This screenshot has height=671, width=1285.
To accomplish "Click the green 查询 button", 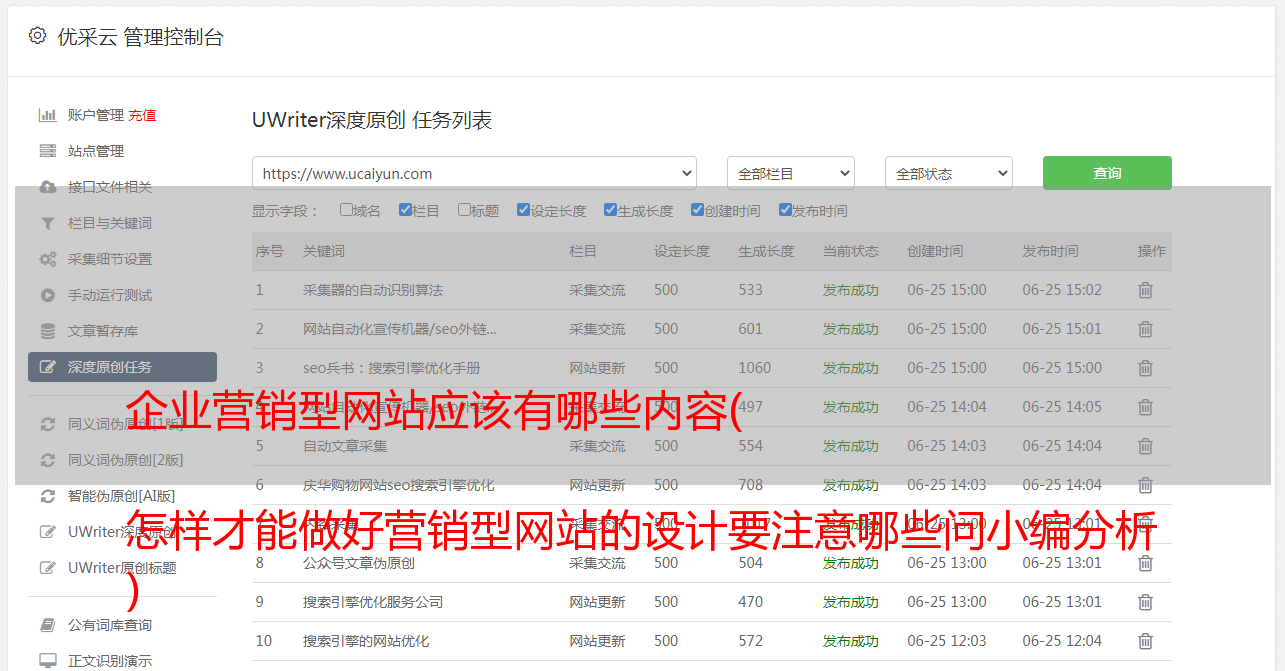I will click(1107, 173).
